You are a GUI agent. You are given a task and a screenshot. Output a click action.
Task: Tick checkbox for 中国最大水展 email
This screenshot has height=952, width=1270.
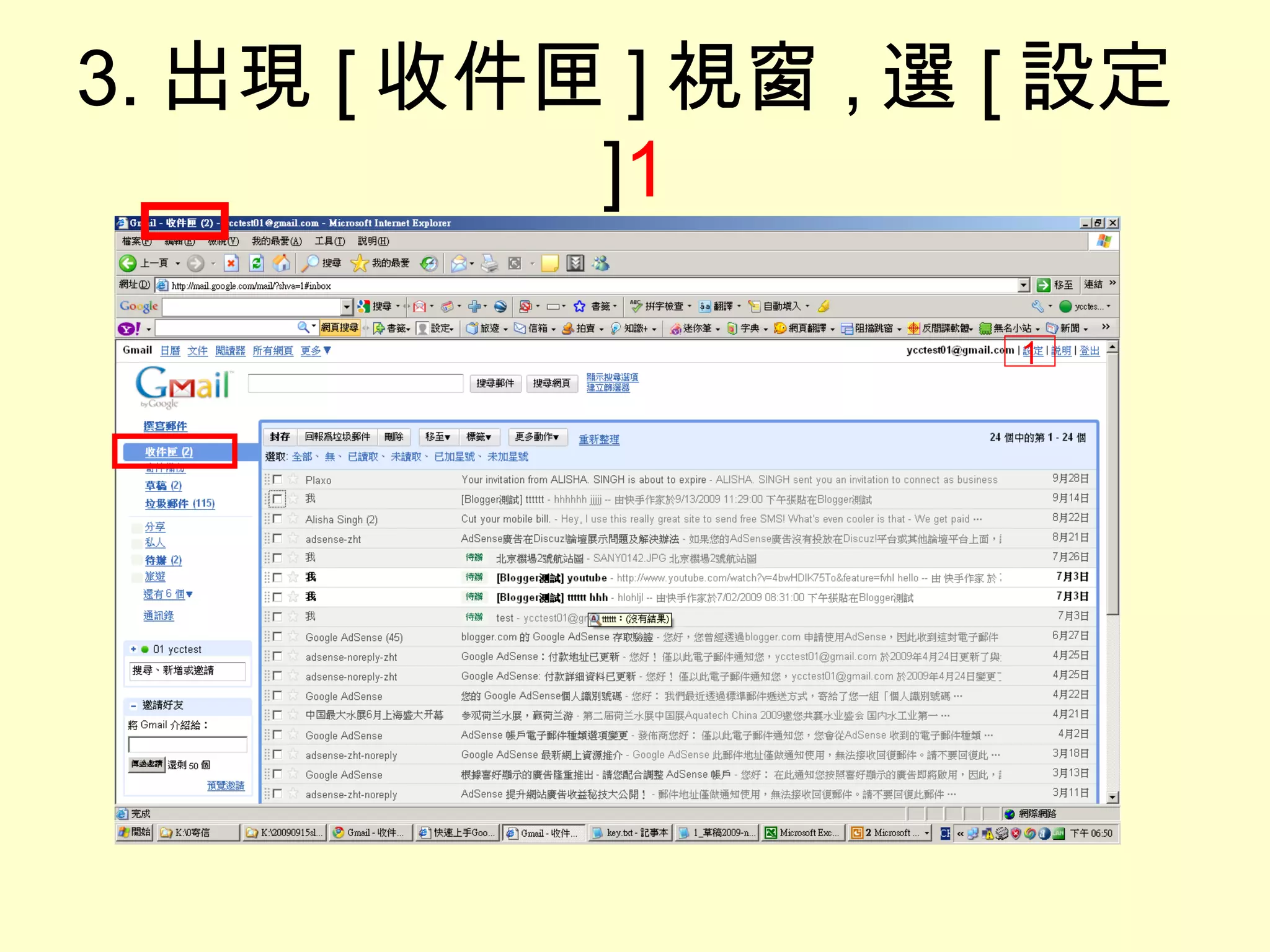277,715
